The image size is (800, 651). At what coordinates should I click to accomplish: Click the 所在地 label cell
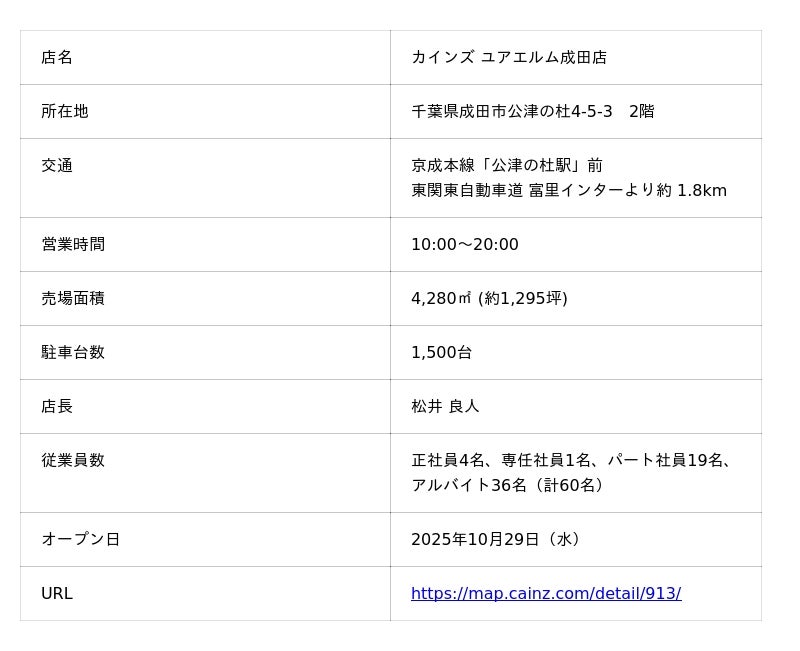point(65,111)
